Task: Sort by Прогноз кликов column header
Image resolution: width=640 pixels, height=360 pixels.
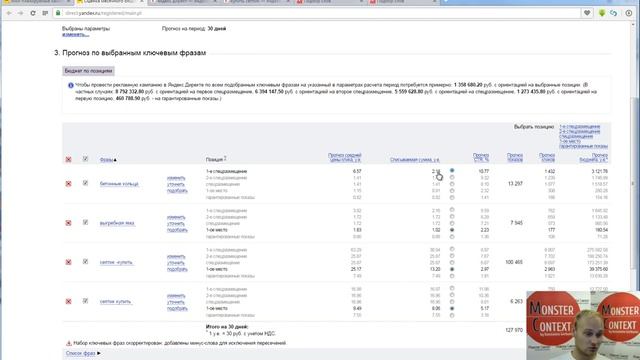Action: tap(547, 157)
